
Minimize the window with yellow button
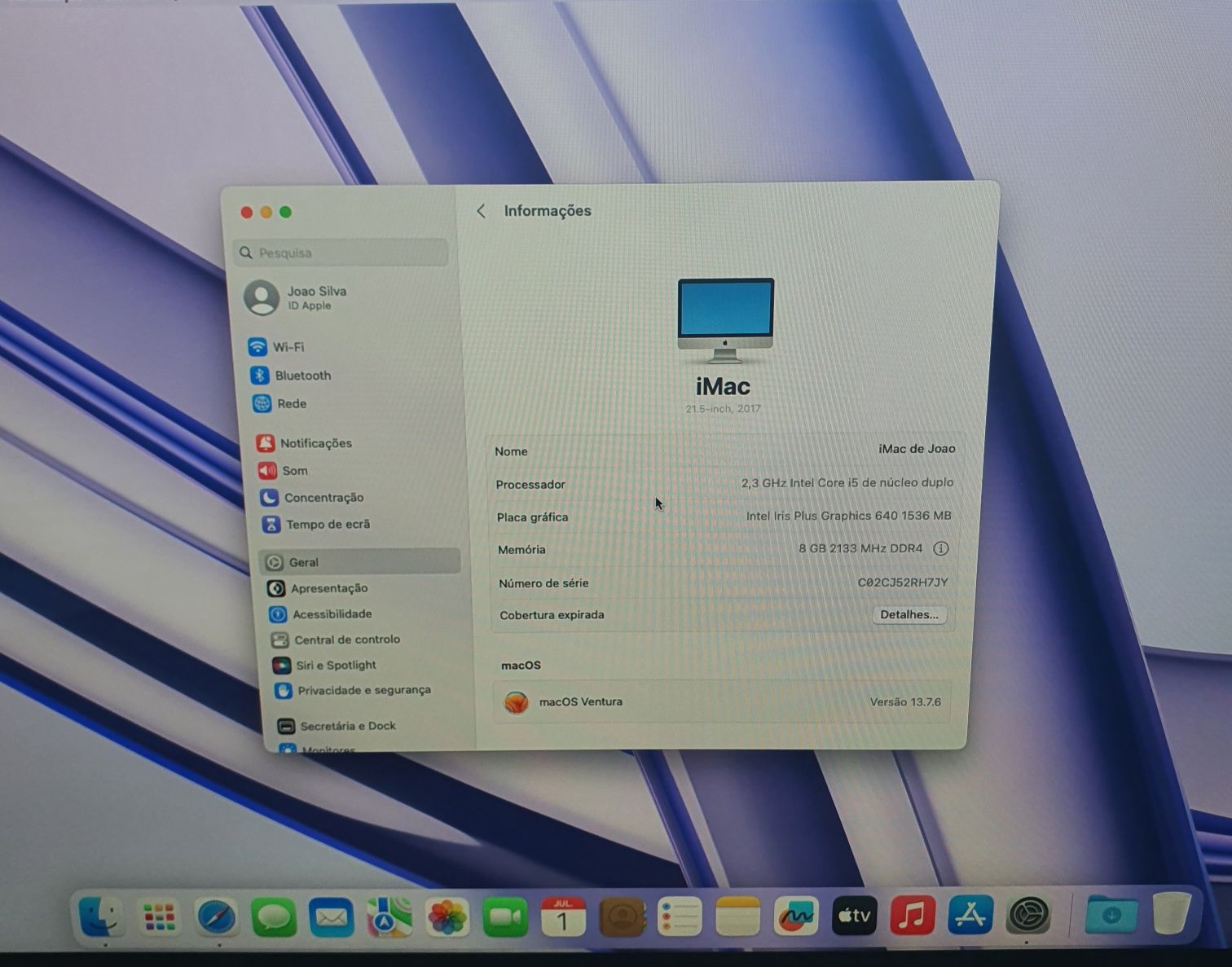point(266,212)
